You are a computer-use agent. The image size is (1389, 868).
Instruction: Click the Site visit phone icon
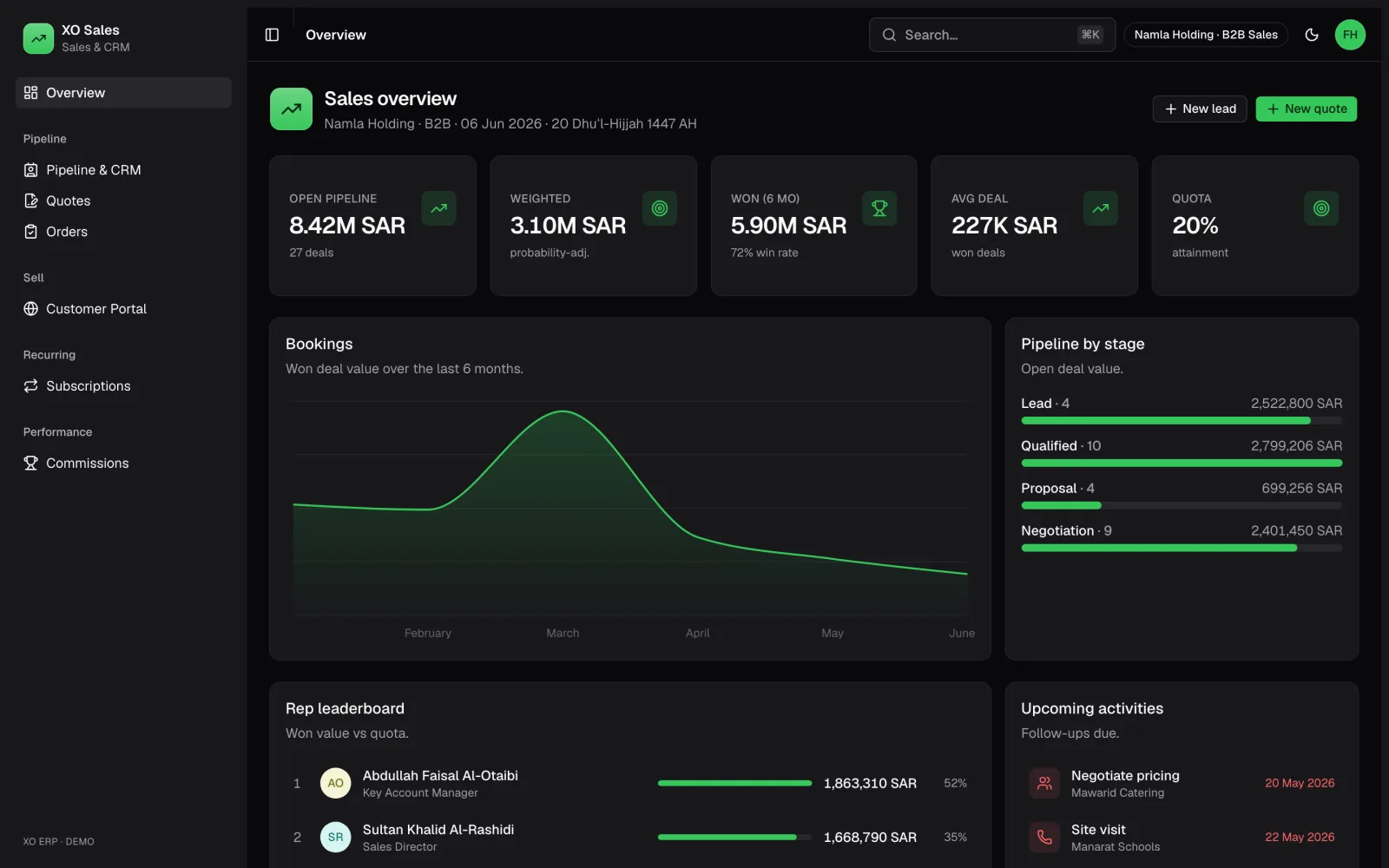click(x=1044, y=837)
